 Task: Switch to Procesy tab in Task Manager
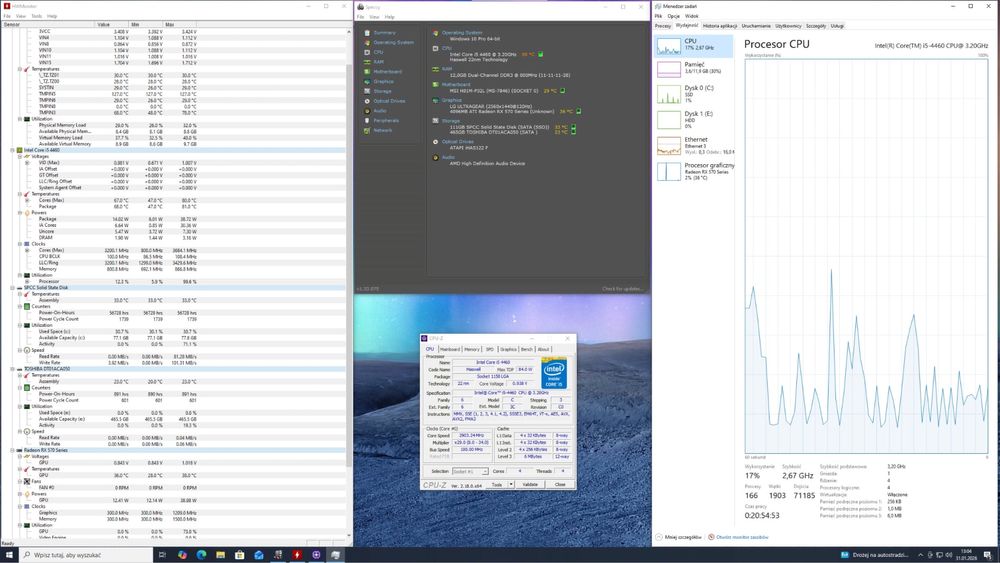[x=663, y=26]
